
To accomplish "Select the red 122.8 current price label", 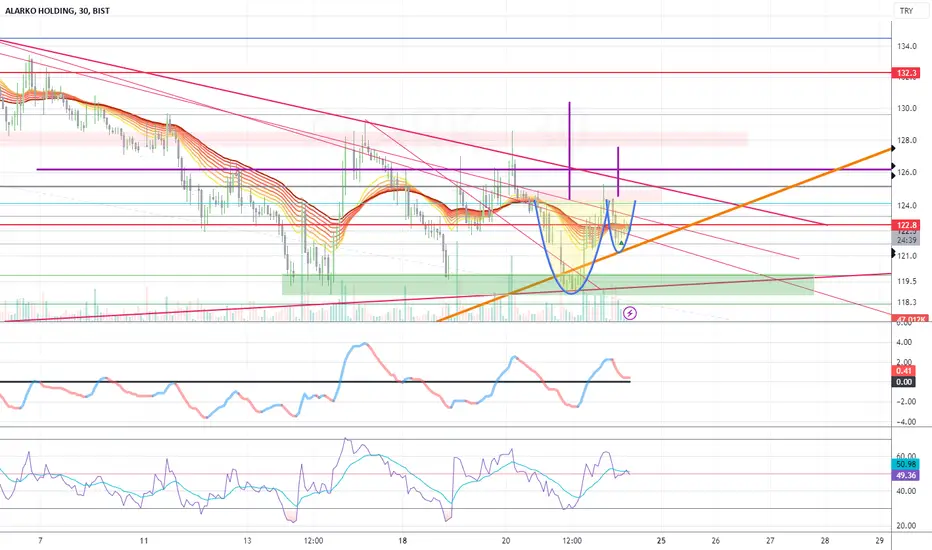I will coord(907,225).
